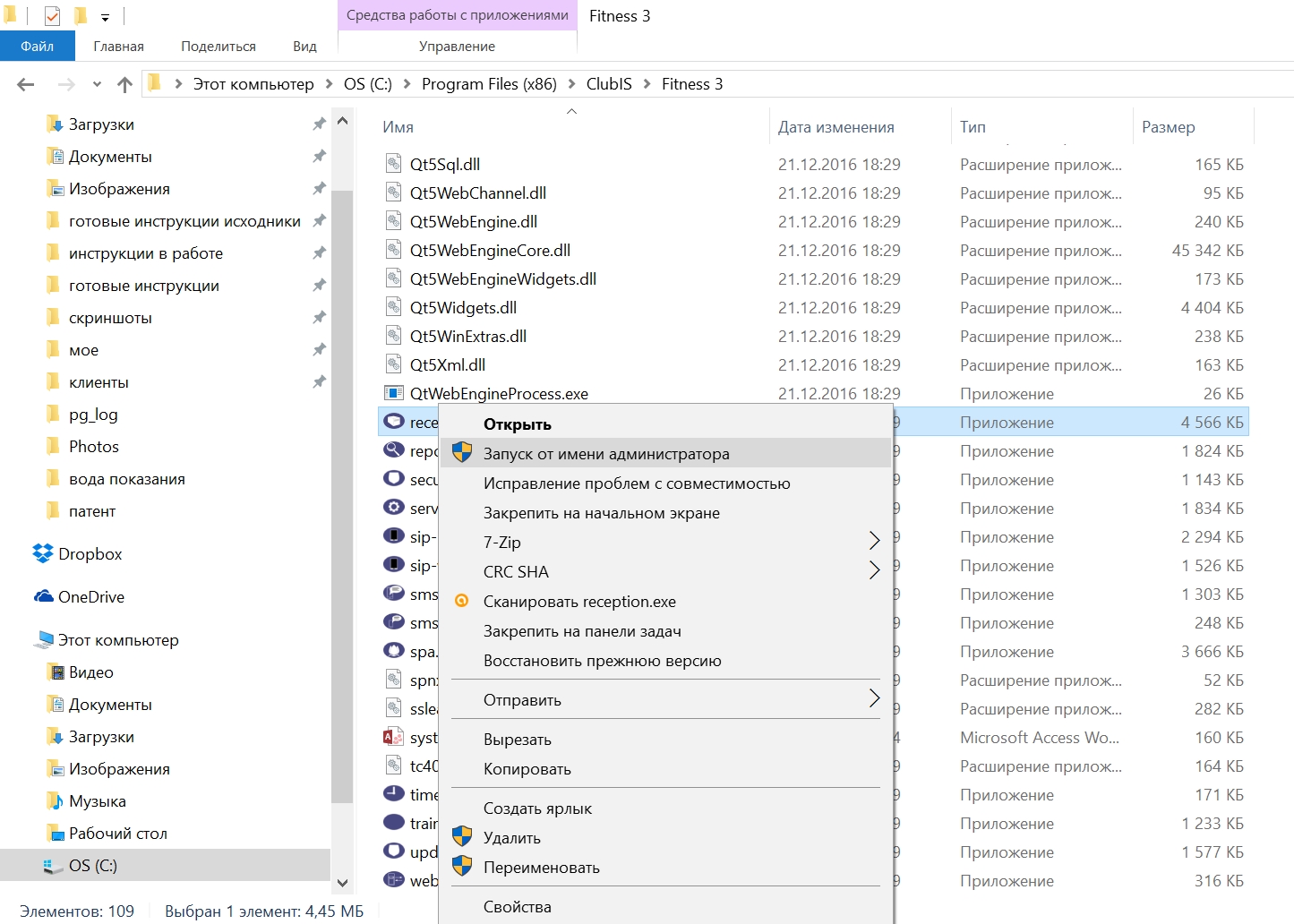The image size is (1294, 924).
Task: Open the Видео folder in navigation pane
Action: 90,672
